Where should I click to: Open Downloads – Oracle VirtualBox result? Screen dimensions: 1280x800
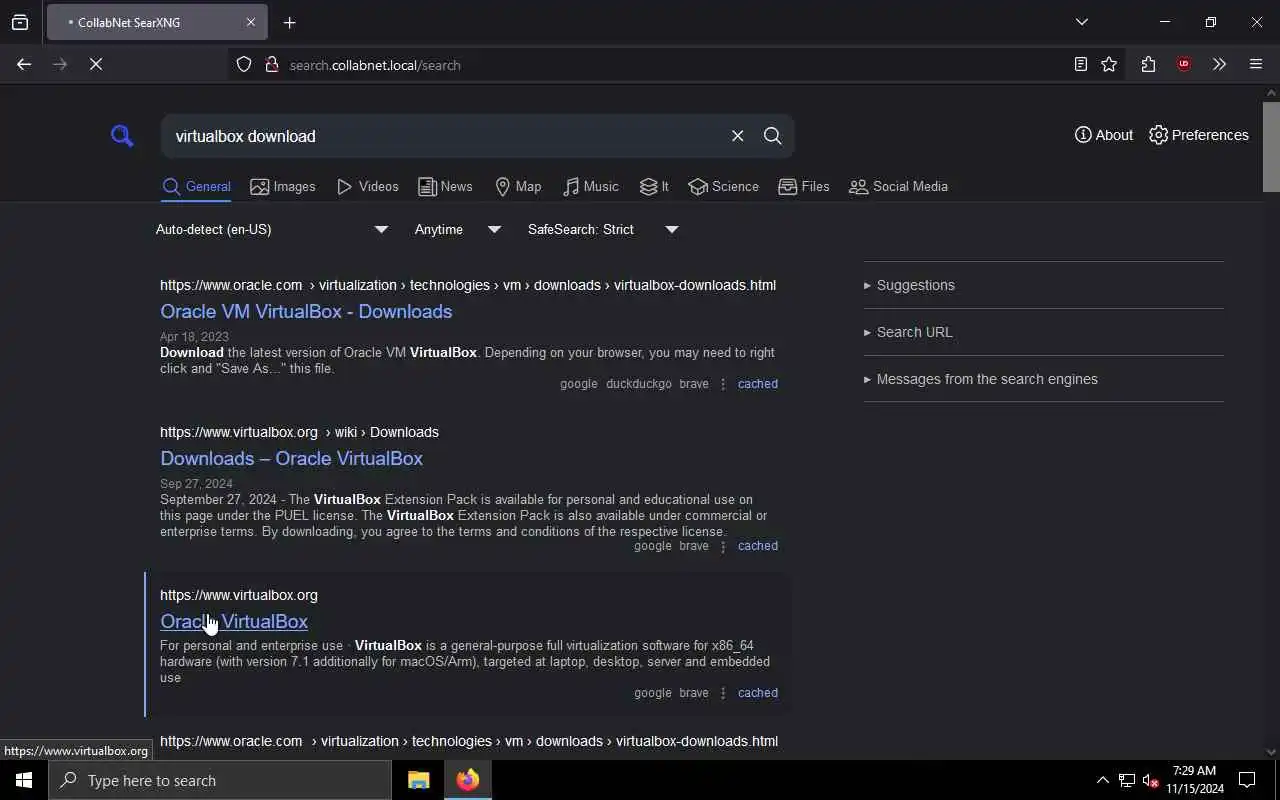291,458
